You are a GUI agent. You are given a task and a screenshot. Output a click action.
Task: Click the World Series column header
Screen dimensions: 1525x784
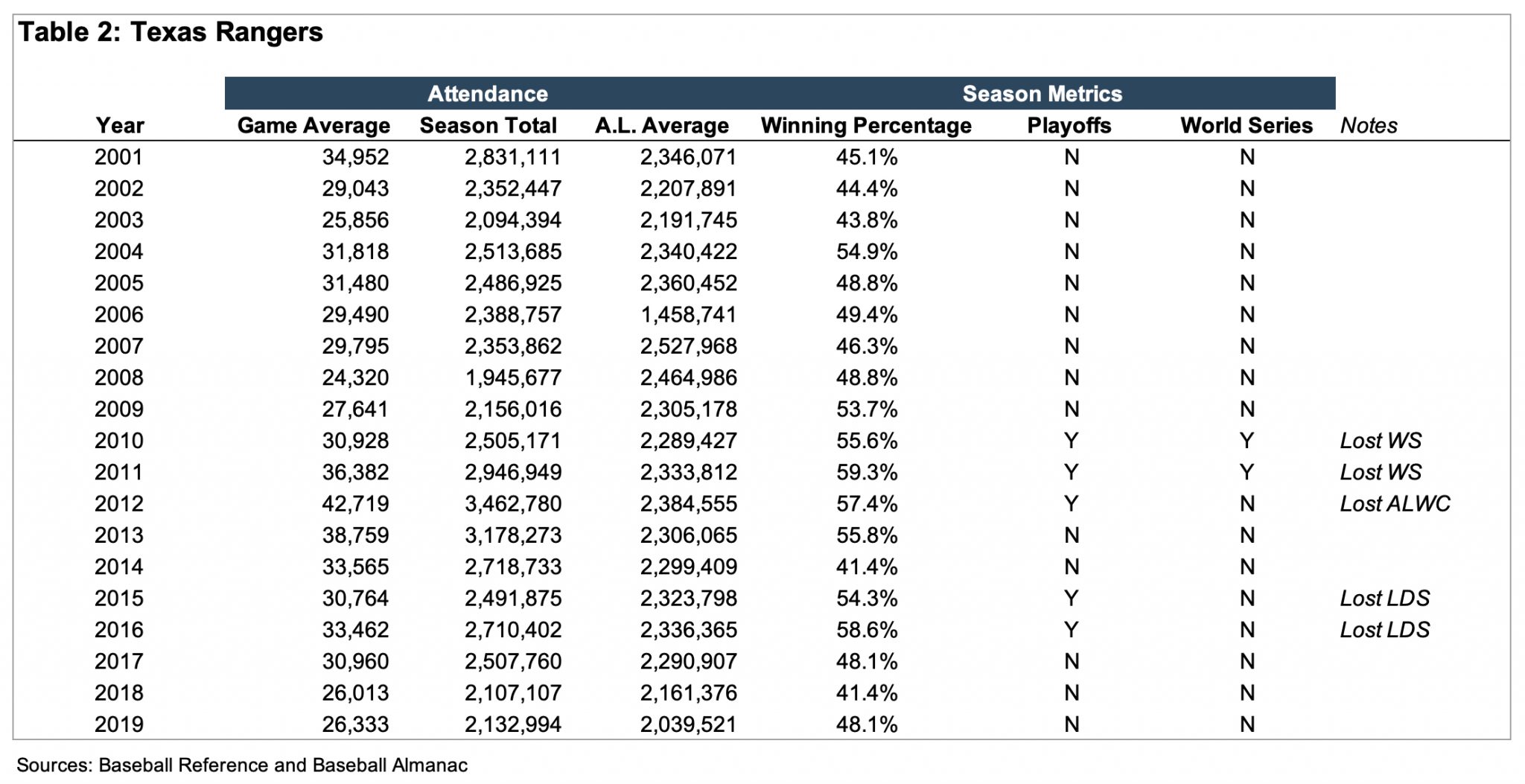1247,126
